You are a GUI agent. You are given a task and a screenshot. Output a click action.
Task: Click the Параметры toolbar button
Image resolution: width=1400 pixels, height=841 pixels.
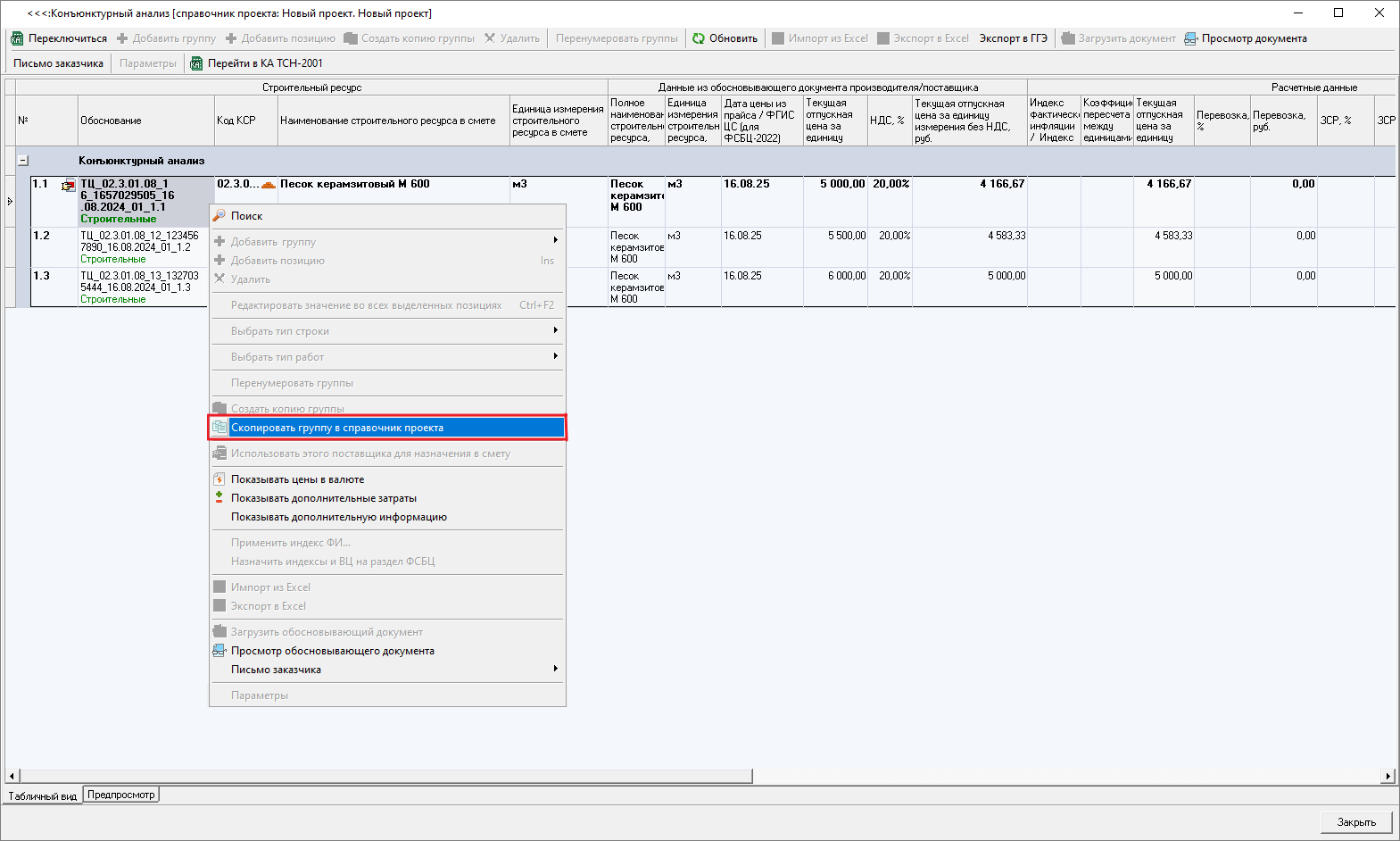[148, 63]
